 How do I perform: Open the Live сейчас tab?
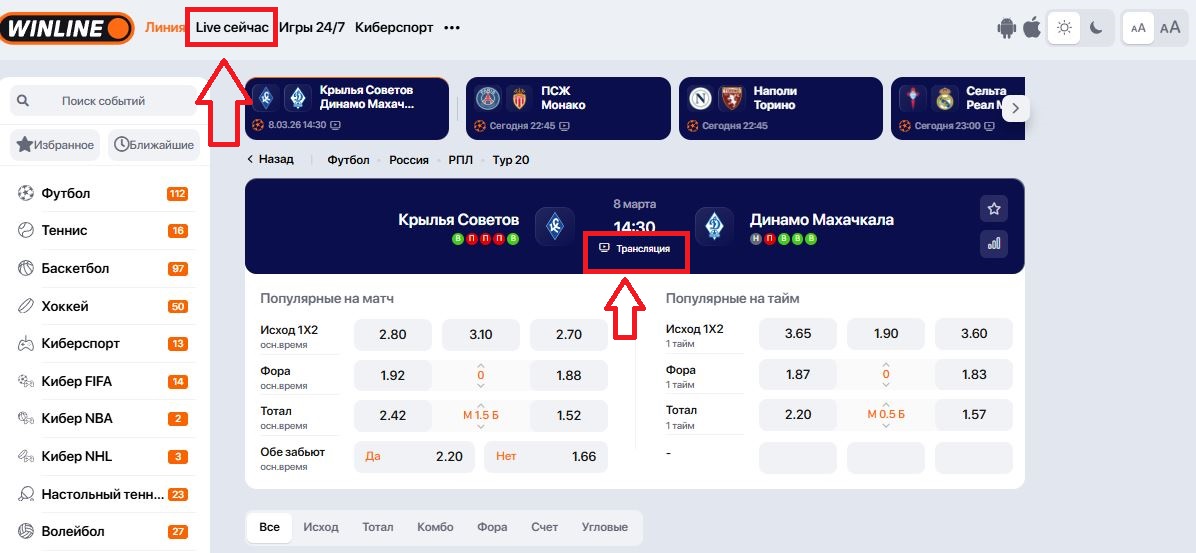(232, 27)
